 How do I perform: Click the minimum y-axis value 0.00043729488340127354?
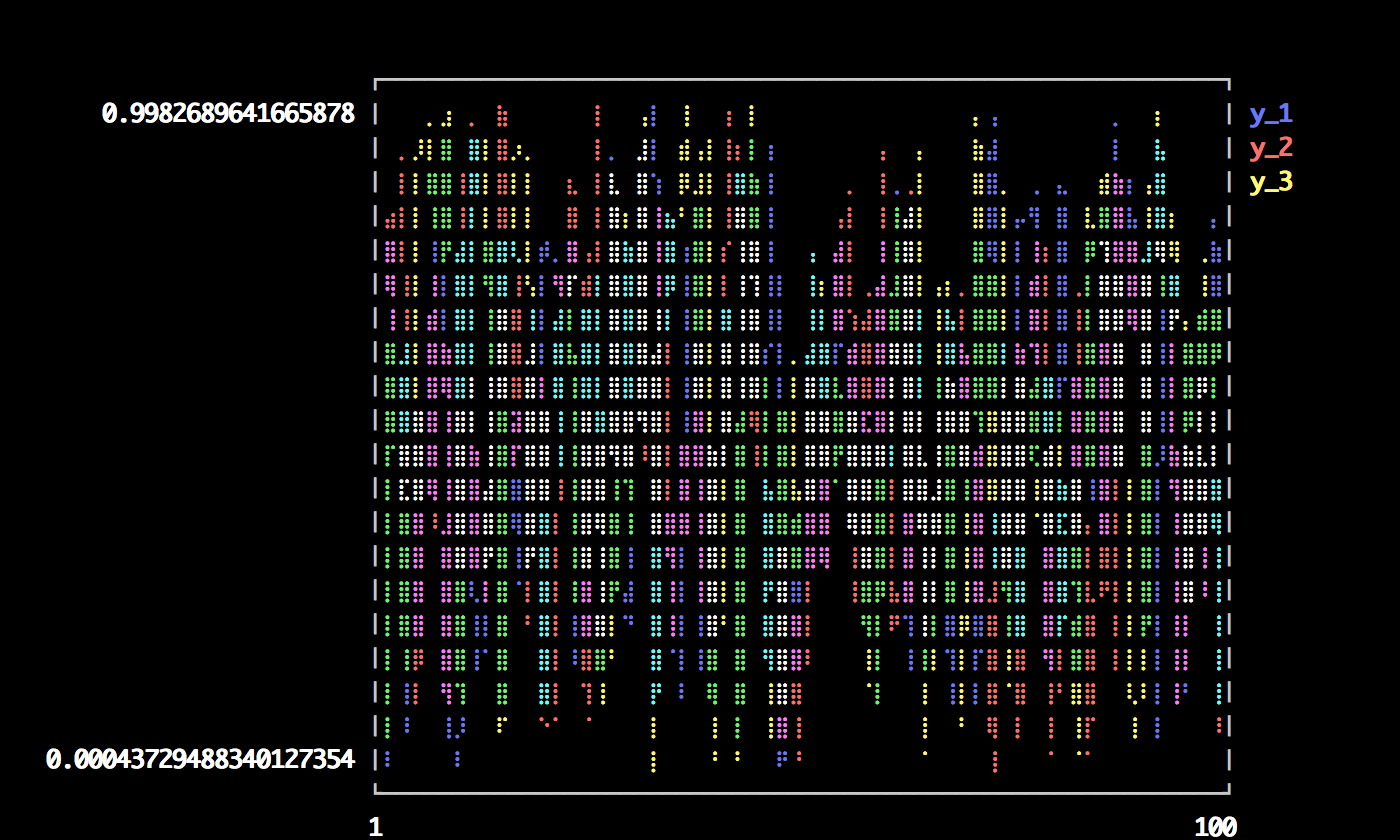tap(200, 760)
